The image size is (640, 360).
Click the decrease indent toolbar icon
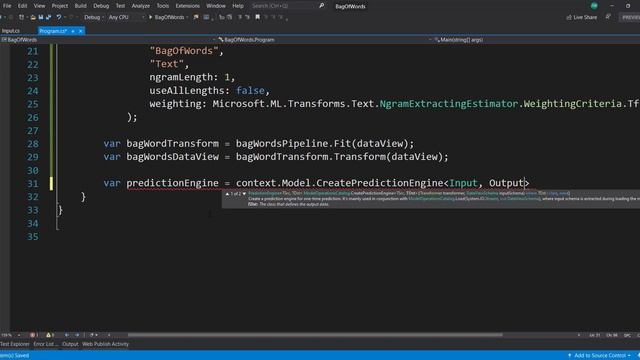pos(240,17)
